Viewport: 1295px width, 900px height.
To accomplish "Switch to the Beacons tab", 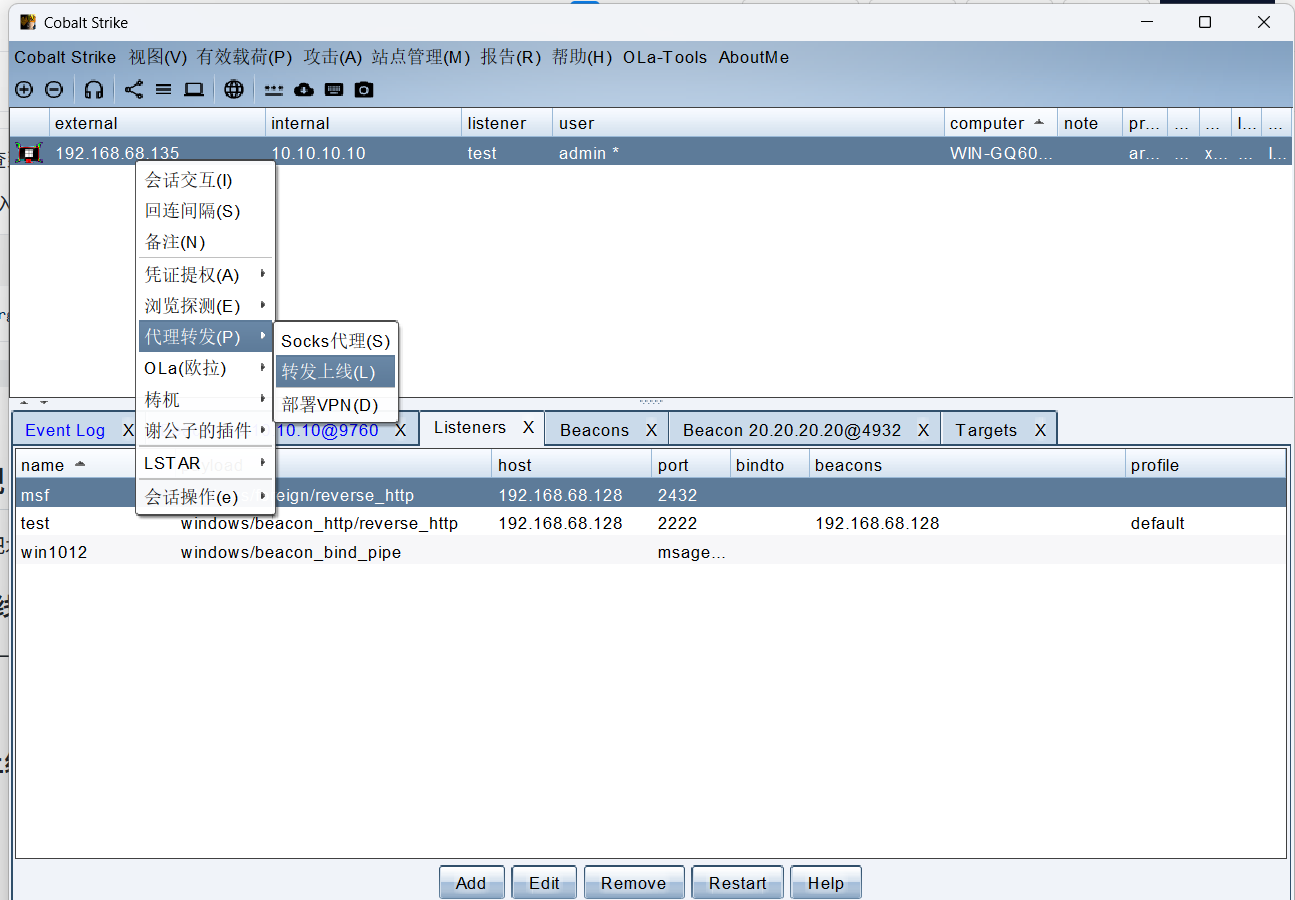I will [x=594, y=430].
